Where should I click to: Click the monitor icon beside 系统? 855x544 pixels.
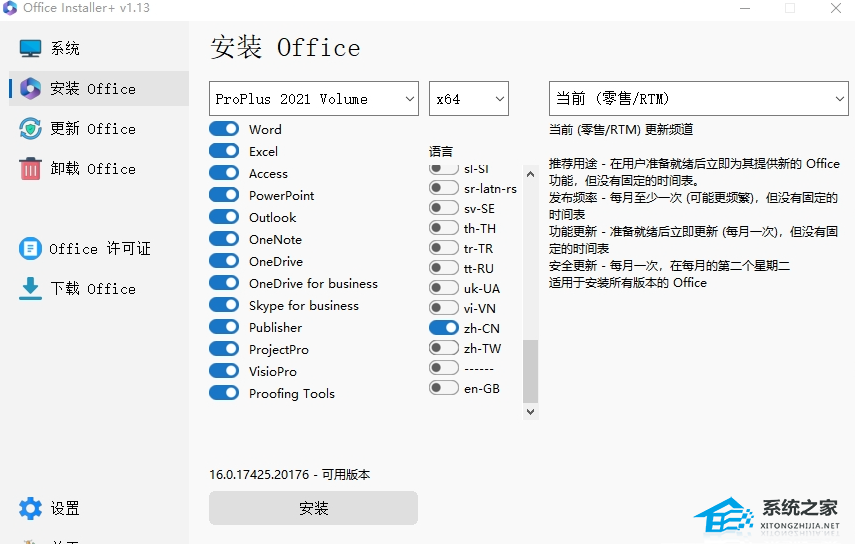coord(30,48)
